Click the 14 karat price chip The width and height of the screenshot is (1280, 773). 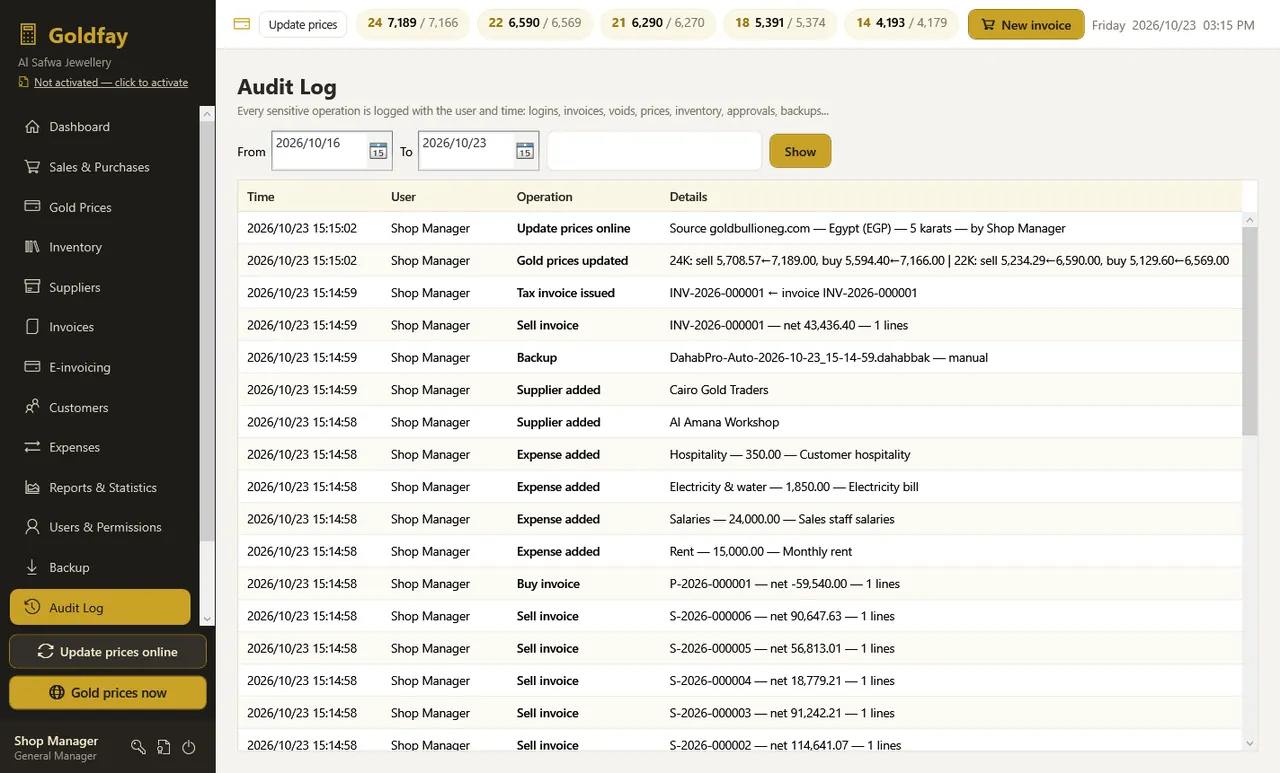[902, 24]
